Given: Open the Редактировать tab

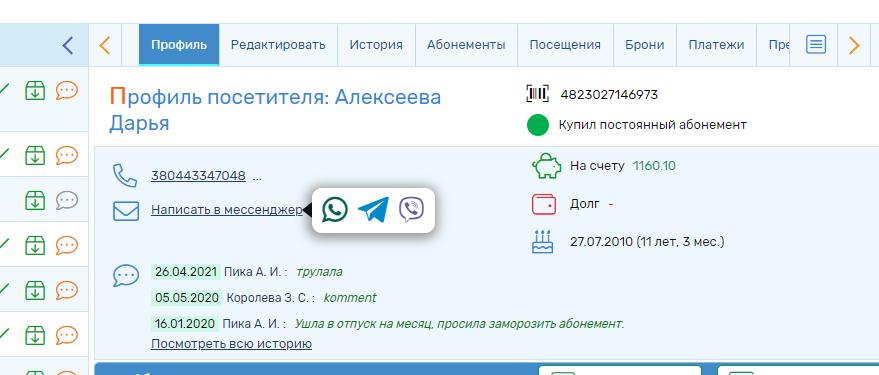Looking at the screenshot, I should (x=278, y=45).
